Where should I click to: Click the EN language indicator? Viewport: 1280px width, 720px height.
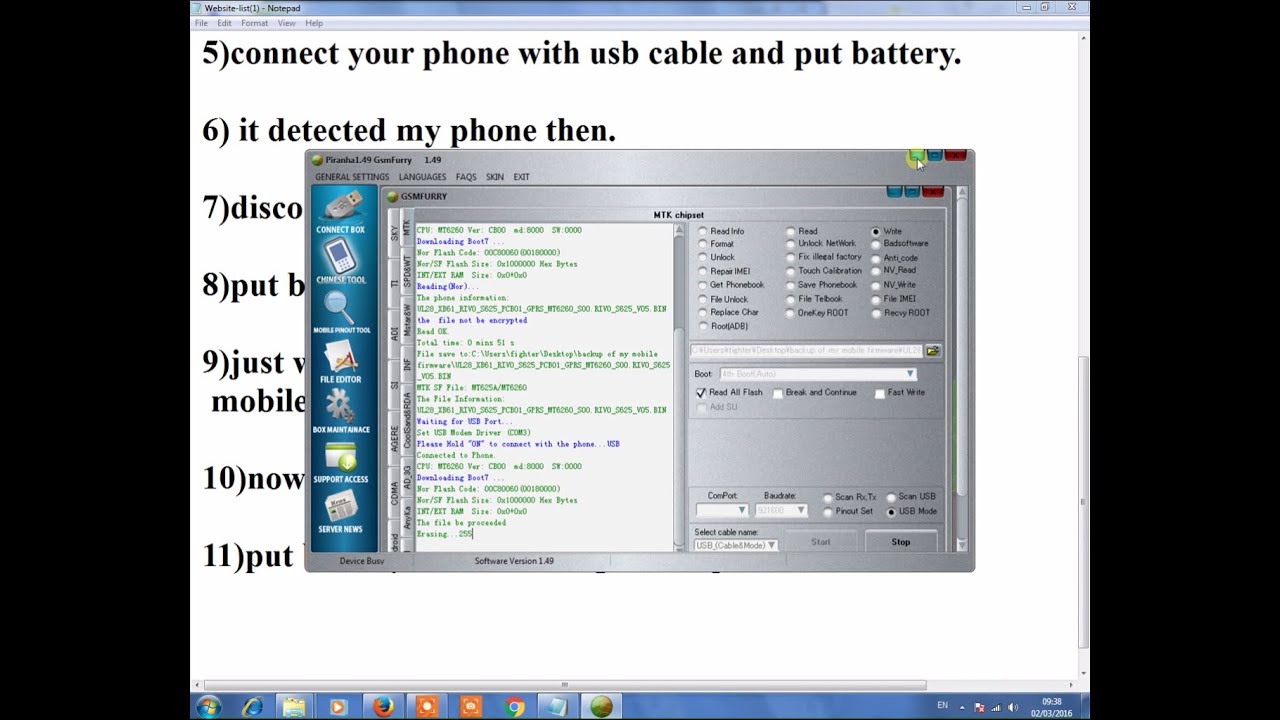[942, 705]
